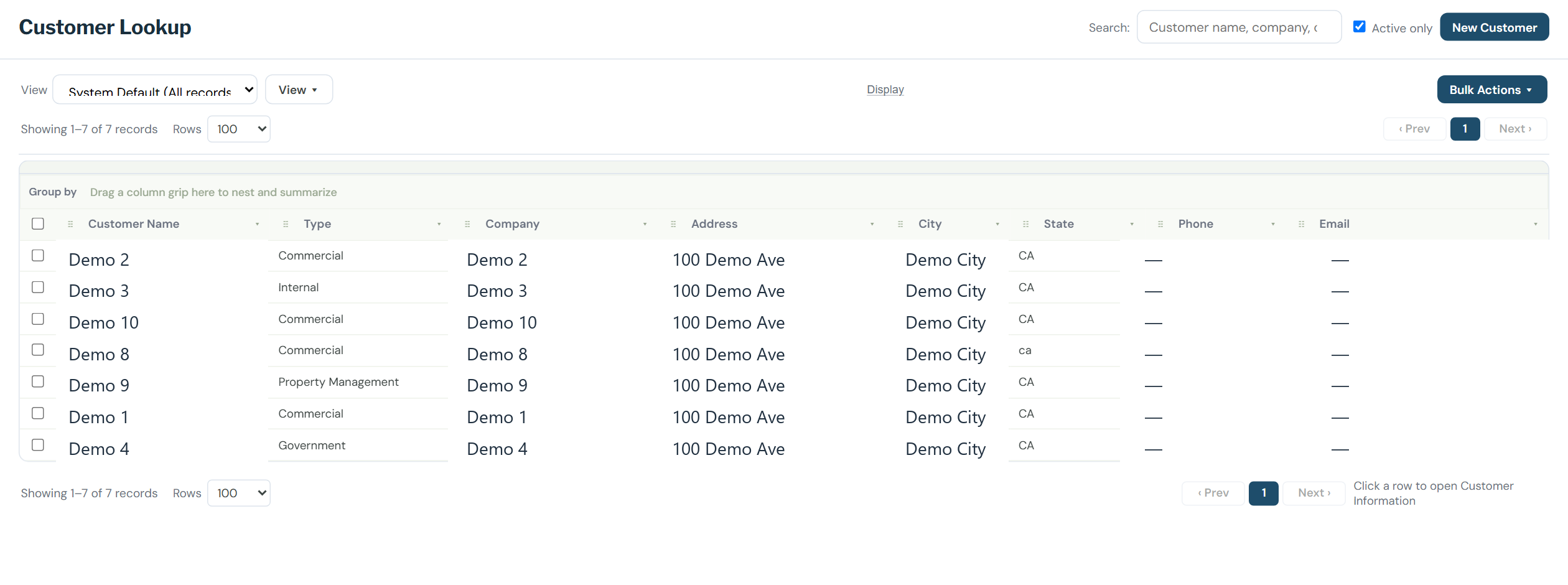Click the top Next page button
The height and width of the screenshot is (585, 1568).
pyautogui.click(x=1515, y=129)
